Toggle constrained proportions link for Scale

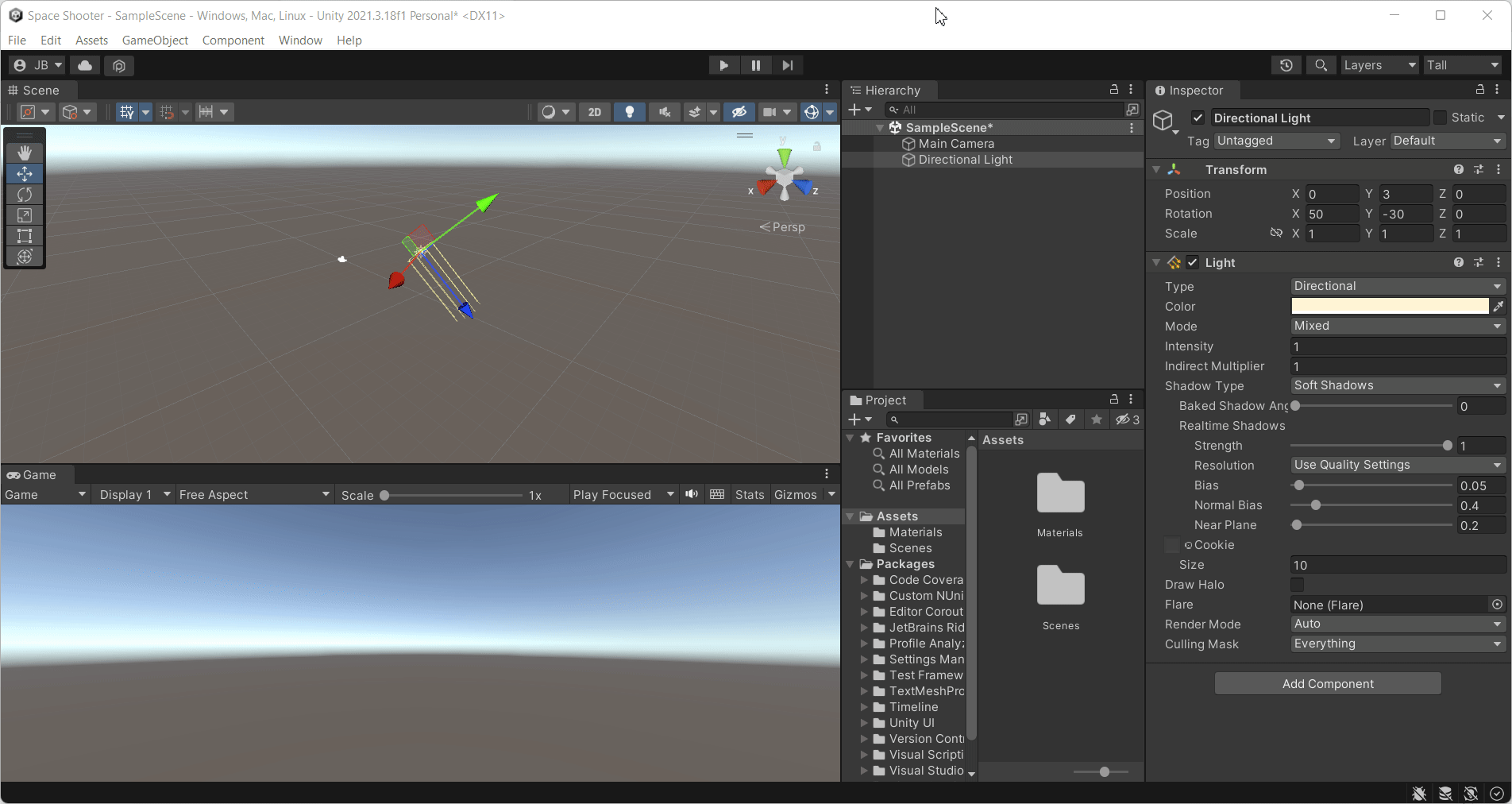click(x=1276, y=233)
